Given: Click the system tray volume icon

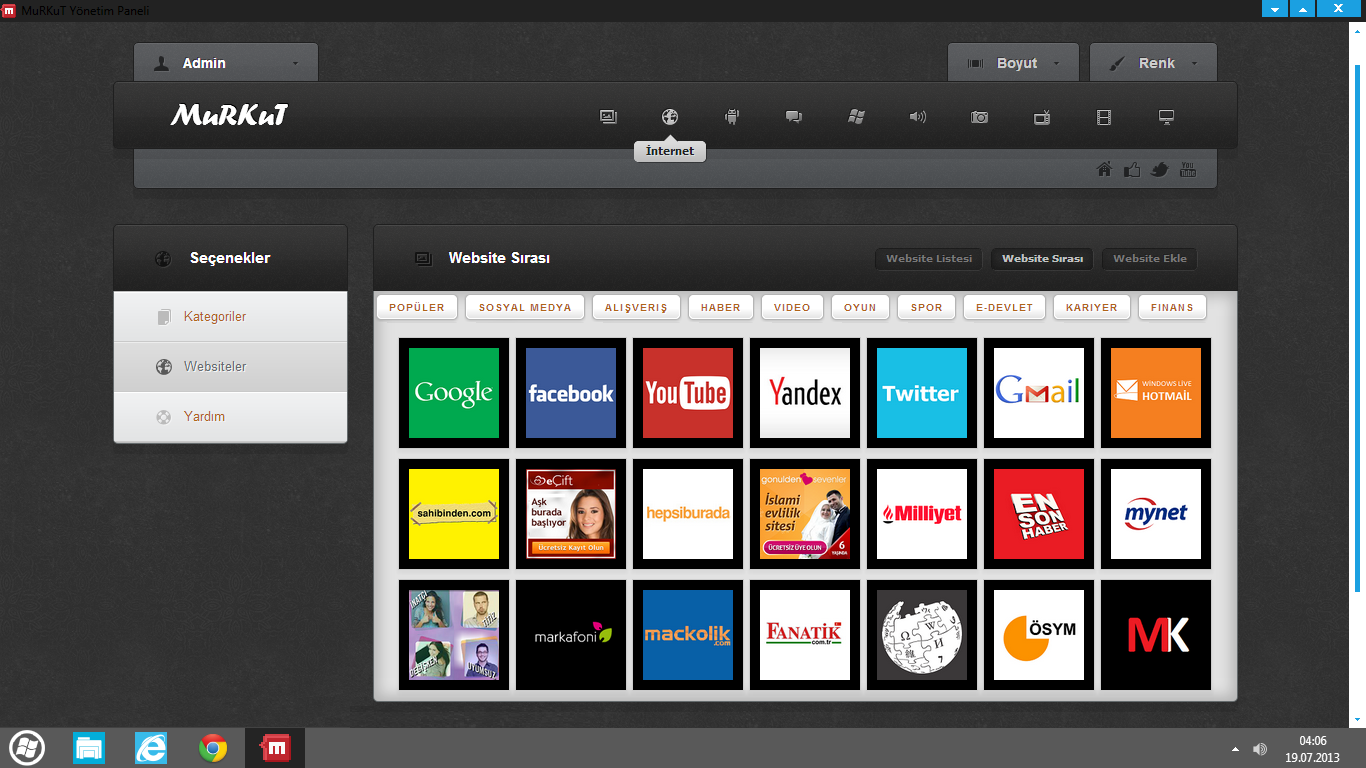Looking at the screenshot, I should 1260,749.
